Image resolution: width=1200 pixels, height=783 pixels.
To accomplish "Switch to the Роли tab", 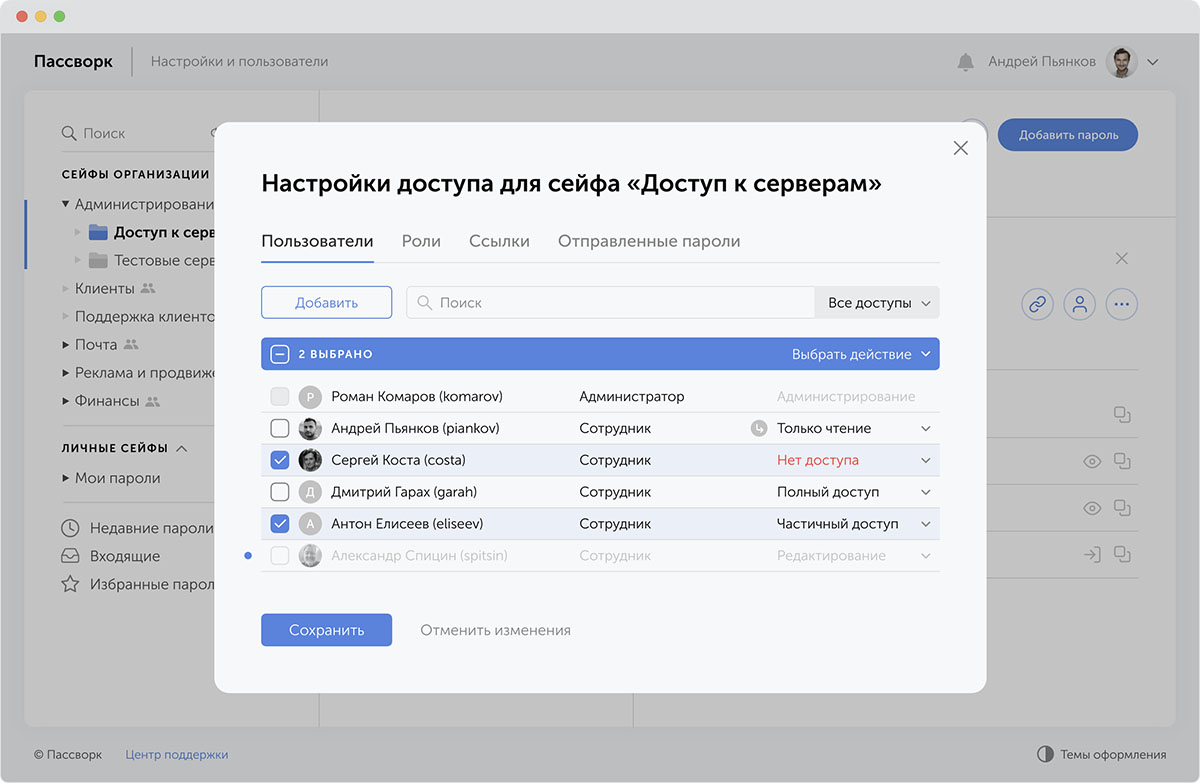I will point(421,241).
